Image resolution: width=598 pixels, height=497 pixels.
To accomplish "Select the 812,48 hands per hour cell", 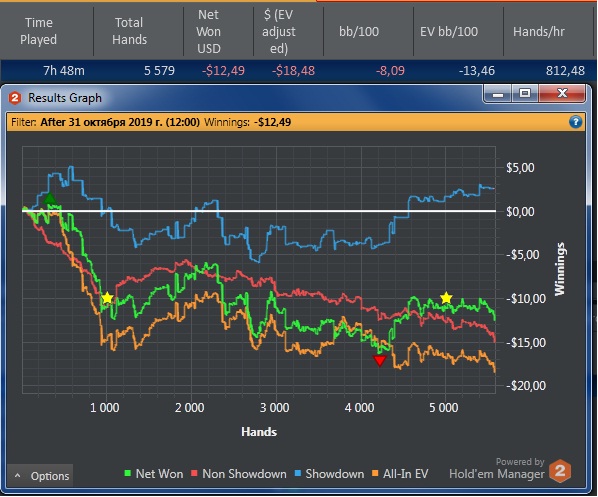I will point(565,71).
